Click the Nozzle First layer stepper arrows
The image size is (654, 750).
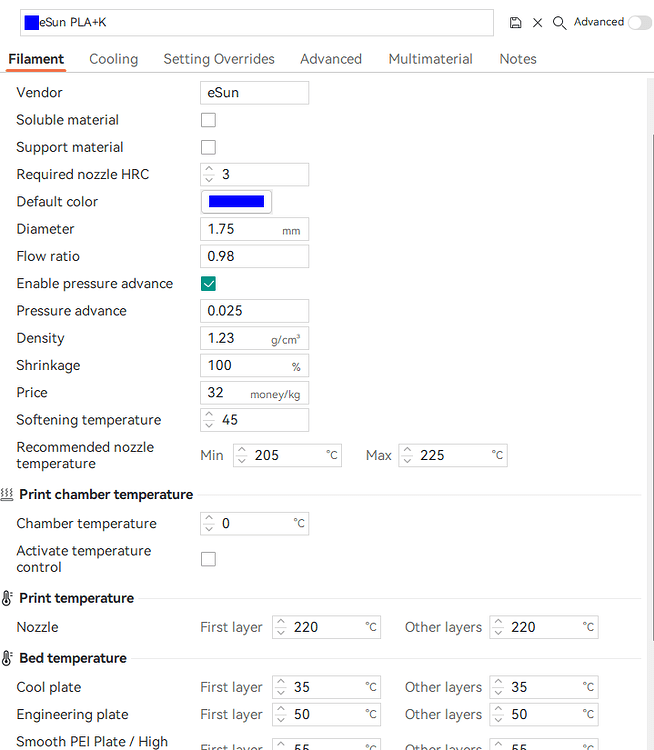point(281,628)
